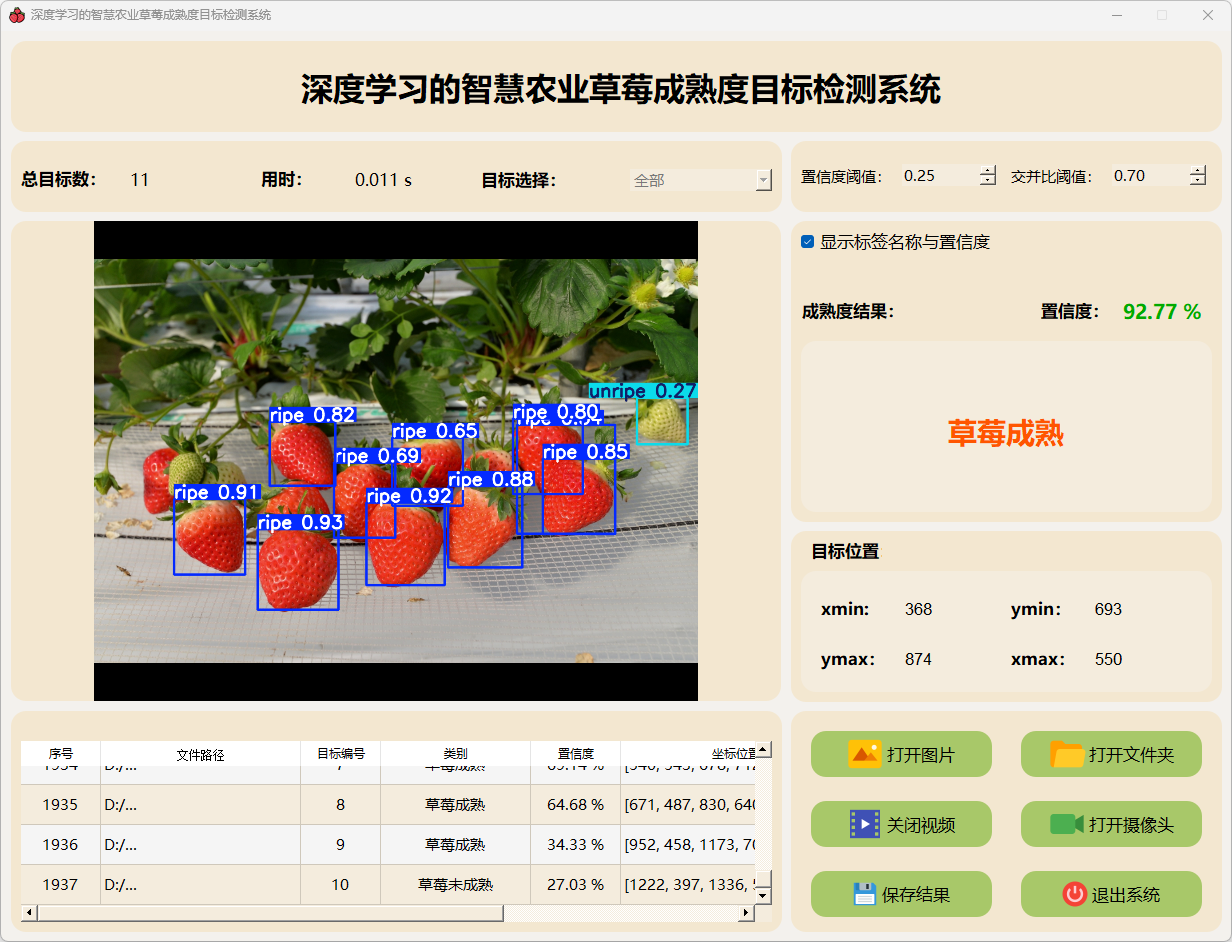Select table row 1935
Screen dimensions: 1232x942
click(x=388, y=804)
